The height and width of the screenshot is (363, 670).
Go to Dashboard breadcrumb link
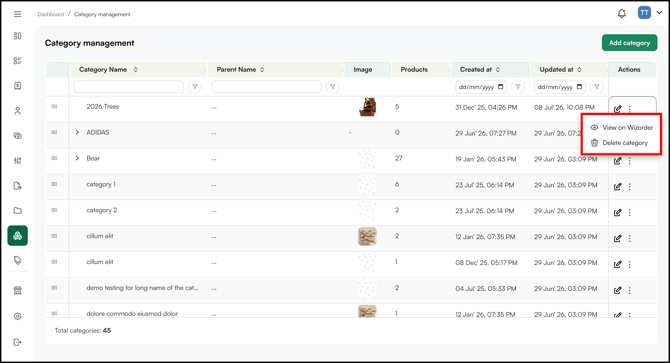click(x=50, y=14)
